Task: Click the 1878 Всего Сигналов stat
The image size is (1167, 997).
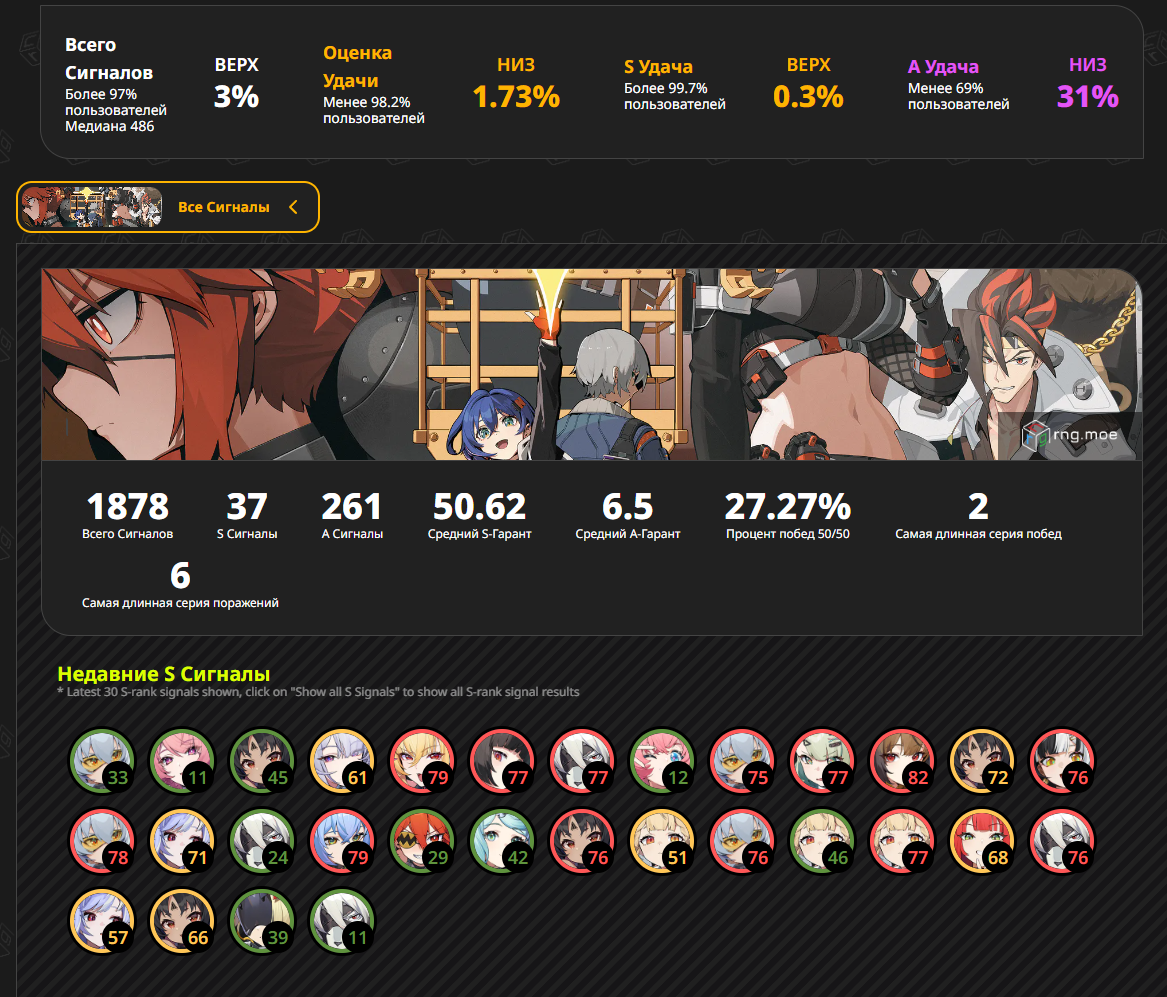Action: coord(127,515)
